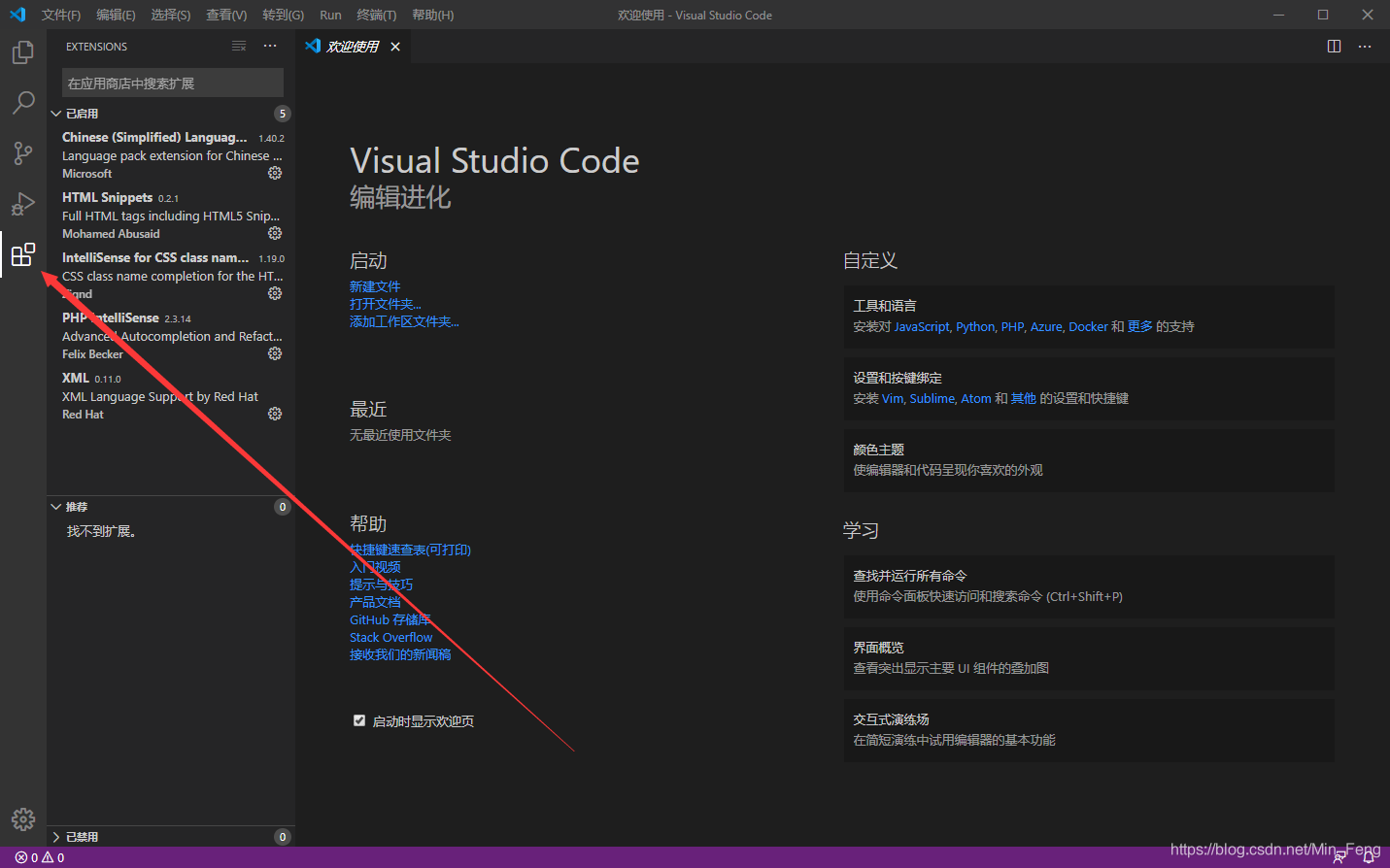The width and height of the screenshot is (1390, 868).
Task: Open the 终端(T) menu
Action: pos(376,15)
